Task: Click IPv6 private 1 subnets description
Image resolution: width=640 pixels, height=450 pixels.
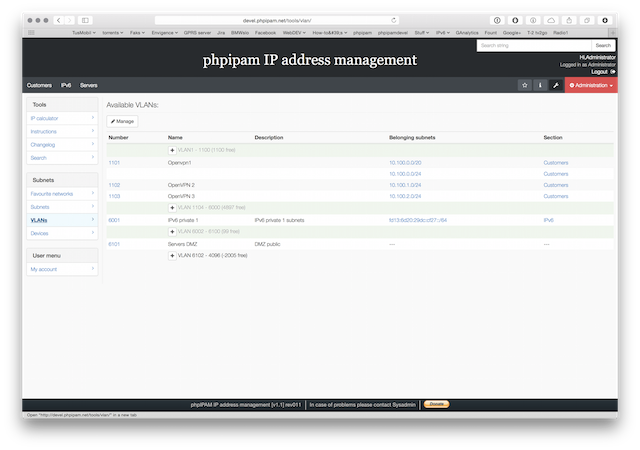Action: click(279, 221)
